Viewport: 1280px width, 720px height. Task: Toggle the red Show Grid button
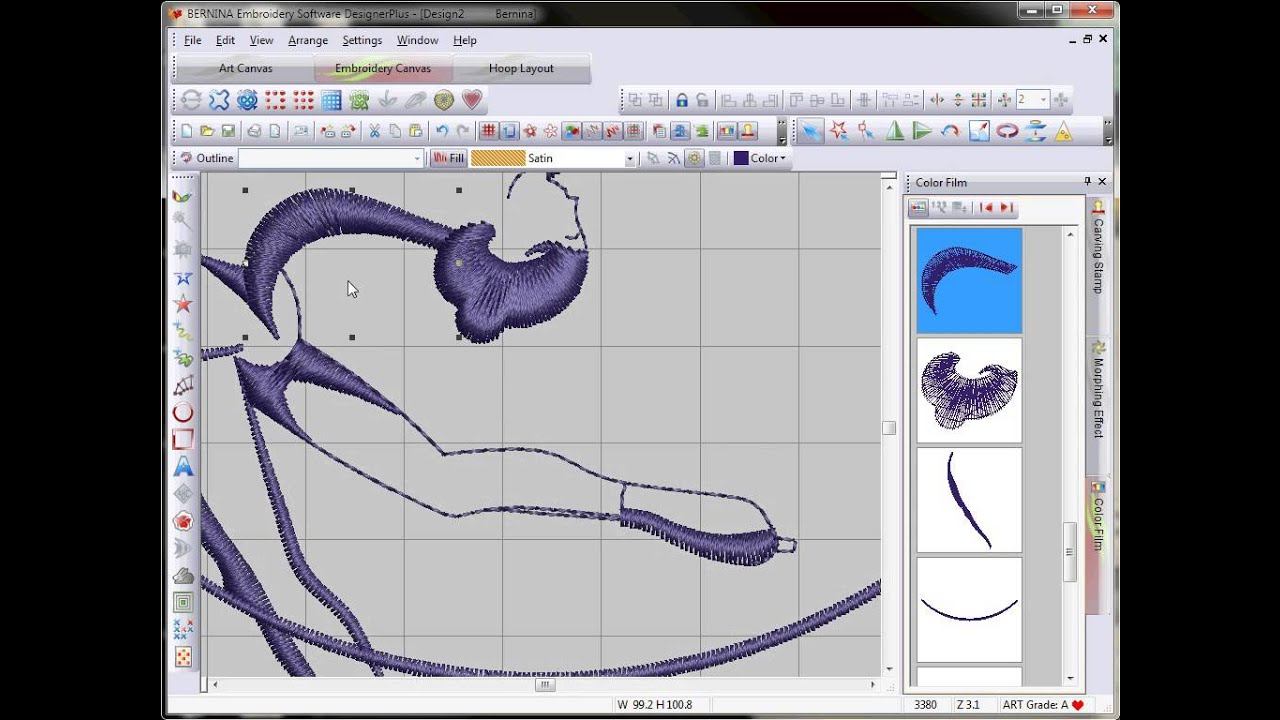[488, 131]
